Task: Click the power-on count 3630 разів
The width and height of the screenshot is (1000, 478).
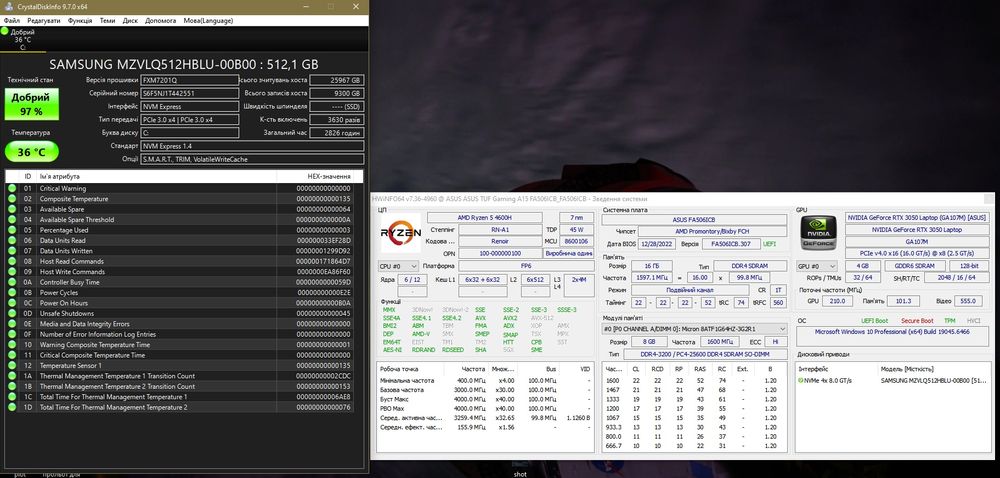Action: (x=337, y=119)
